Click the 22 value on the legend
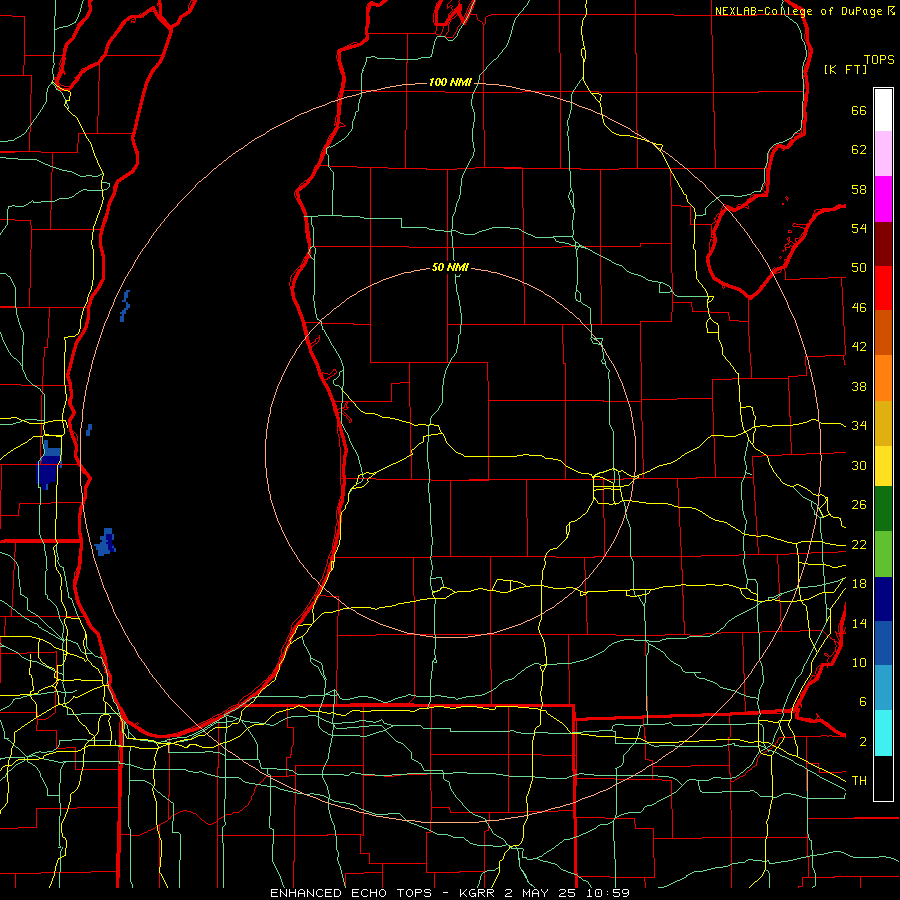The height and width of the screenshot is (900, 900). point(859,545)
